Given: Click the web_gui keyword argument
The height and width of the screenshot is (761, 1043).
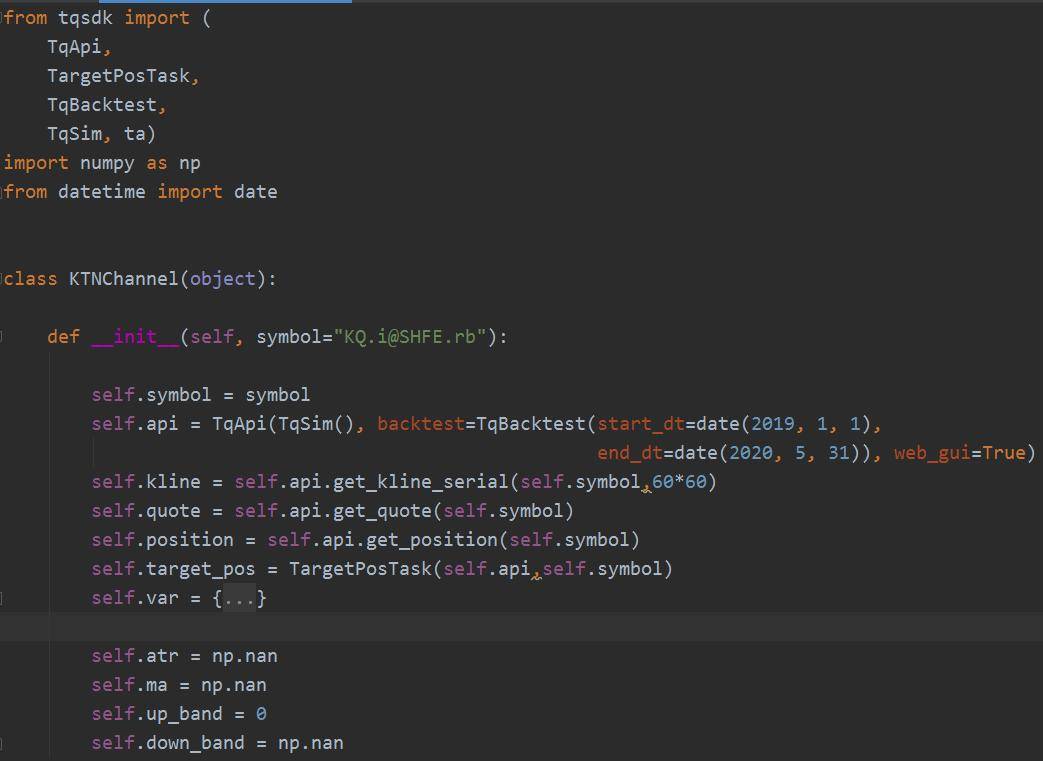Looking at the screenshot, I should [x=933, y=453].
